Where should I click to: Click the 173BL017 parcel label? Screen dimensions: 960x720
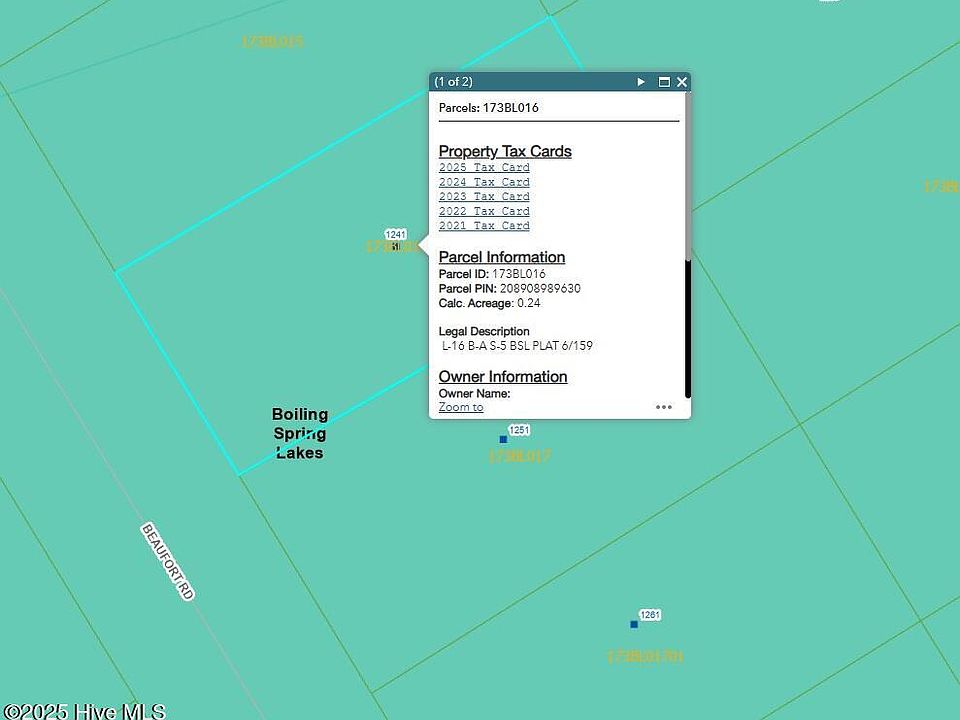519,456
